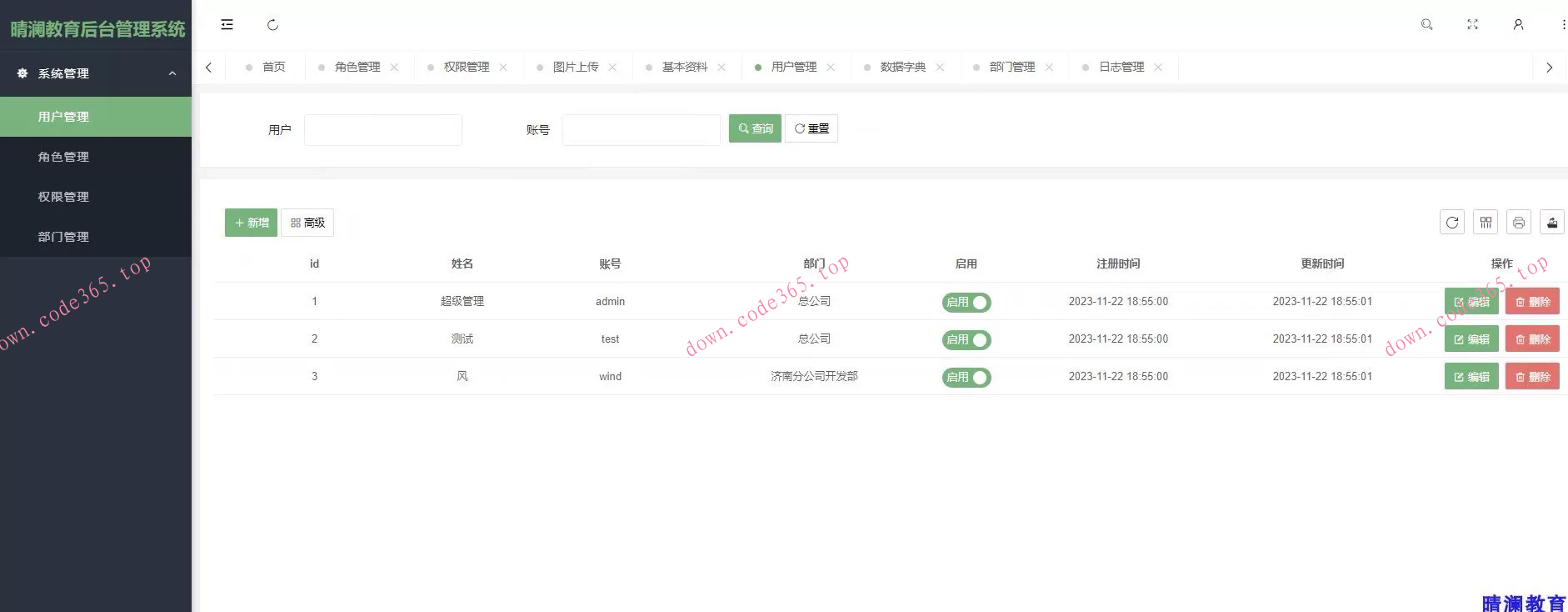
Task: Collapse the 系统管理 menu group
Action: click(96, 73)
